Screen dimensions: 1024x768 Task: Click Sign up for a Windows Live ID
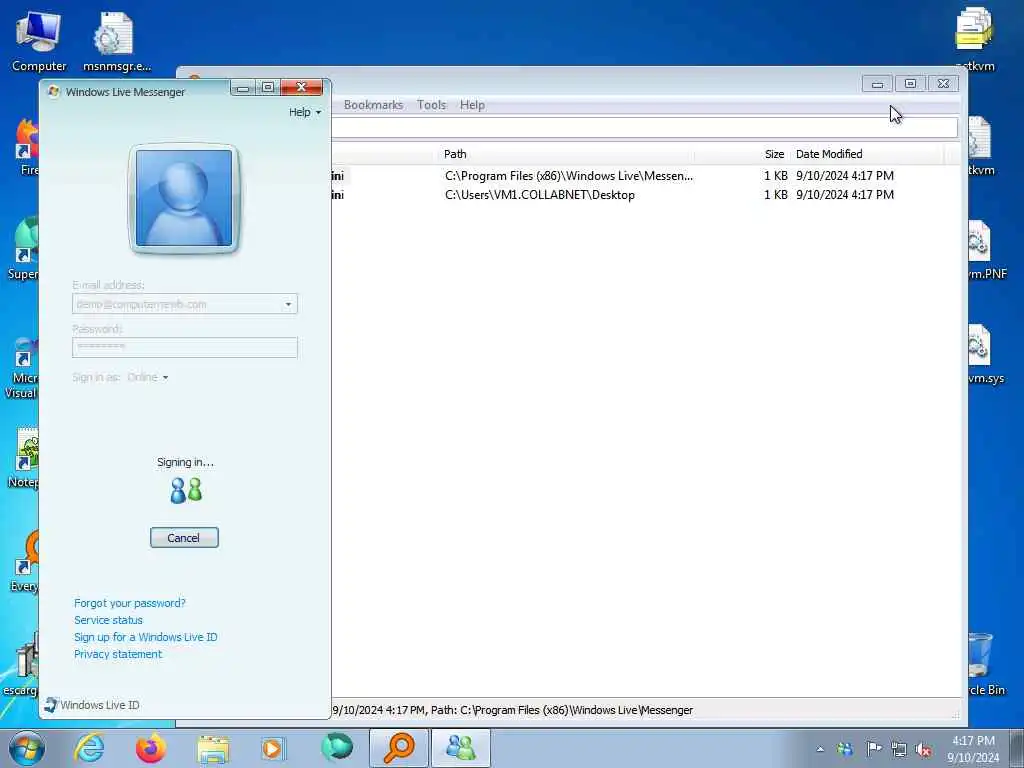click(x=146, y=637)
